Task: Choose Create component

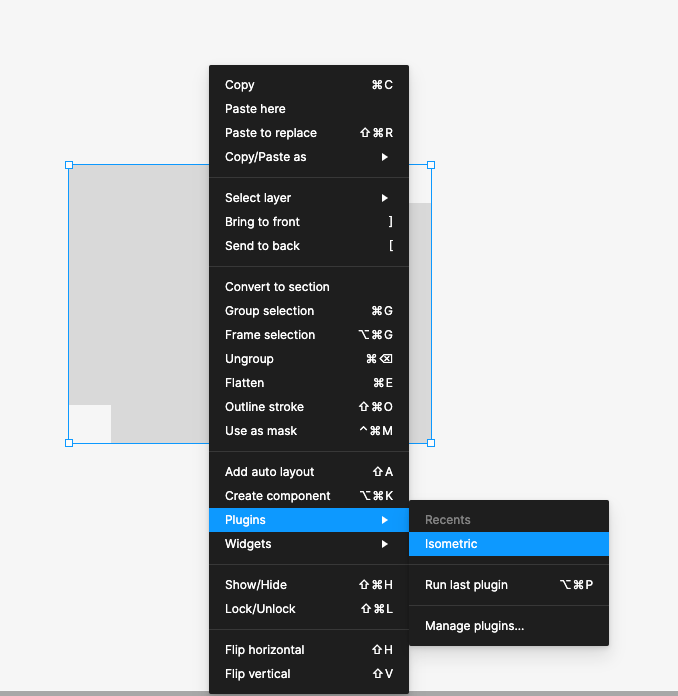Action: tap(309, 496)
